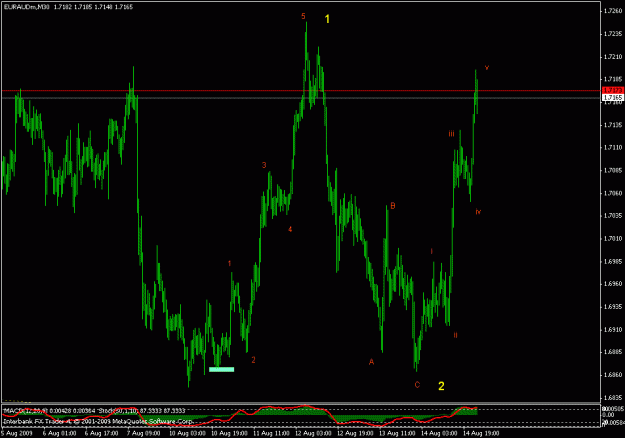
Task: Click the 1.6935 price scale value
Action: pyautogui.click(x=613, y=307)
